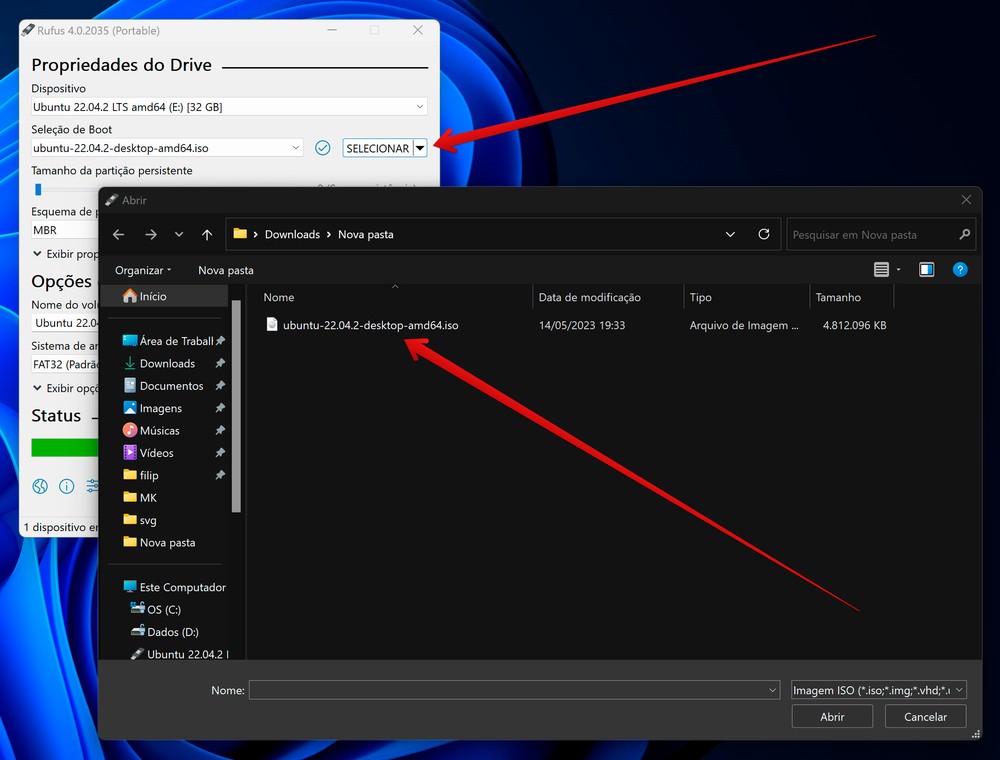Toggle the preview pane icon
Image resolution: width=1000 pixels, height=760 pixels.
click(x=926, y=270)
